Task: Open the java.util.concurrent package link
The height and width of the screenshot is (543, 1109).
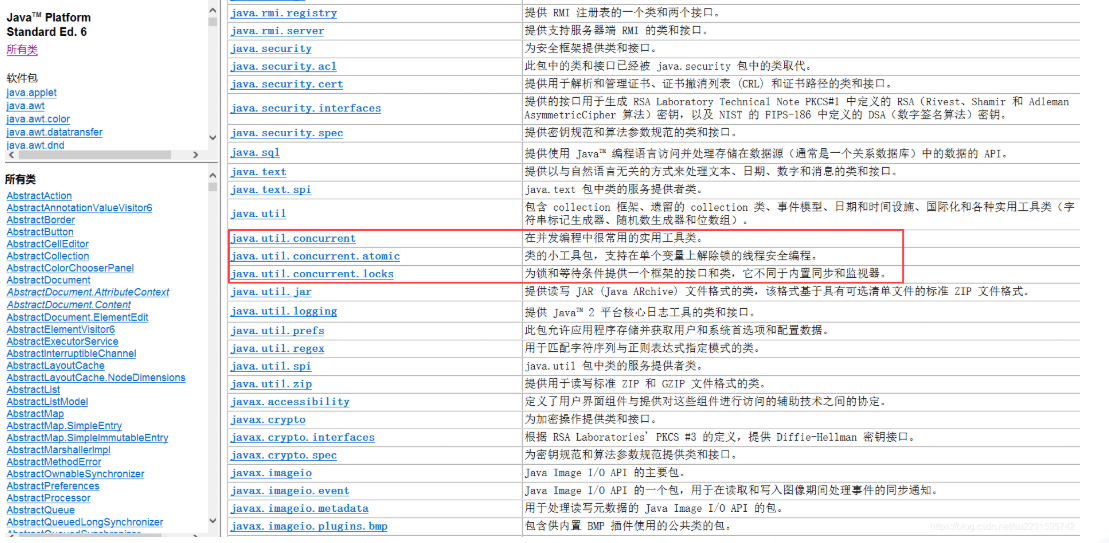Action: point(293,239)
